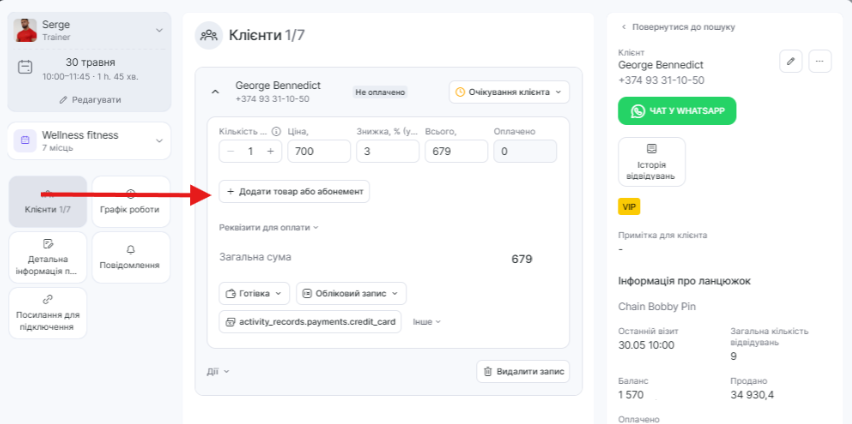Increase quantity with the plus button
852x424 pixels.
pyautogui.click(x=269, y=151)
